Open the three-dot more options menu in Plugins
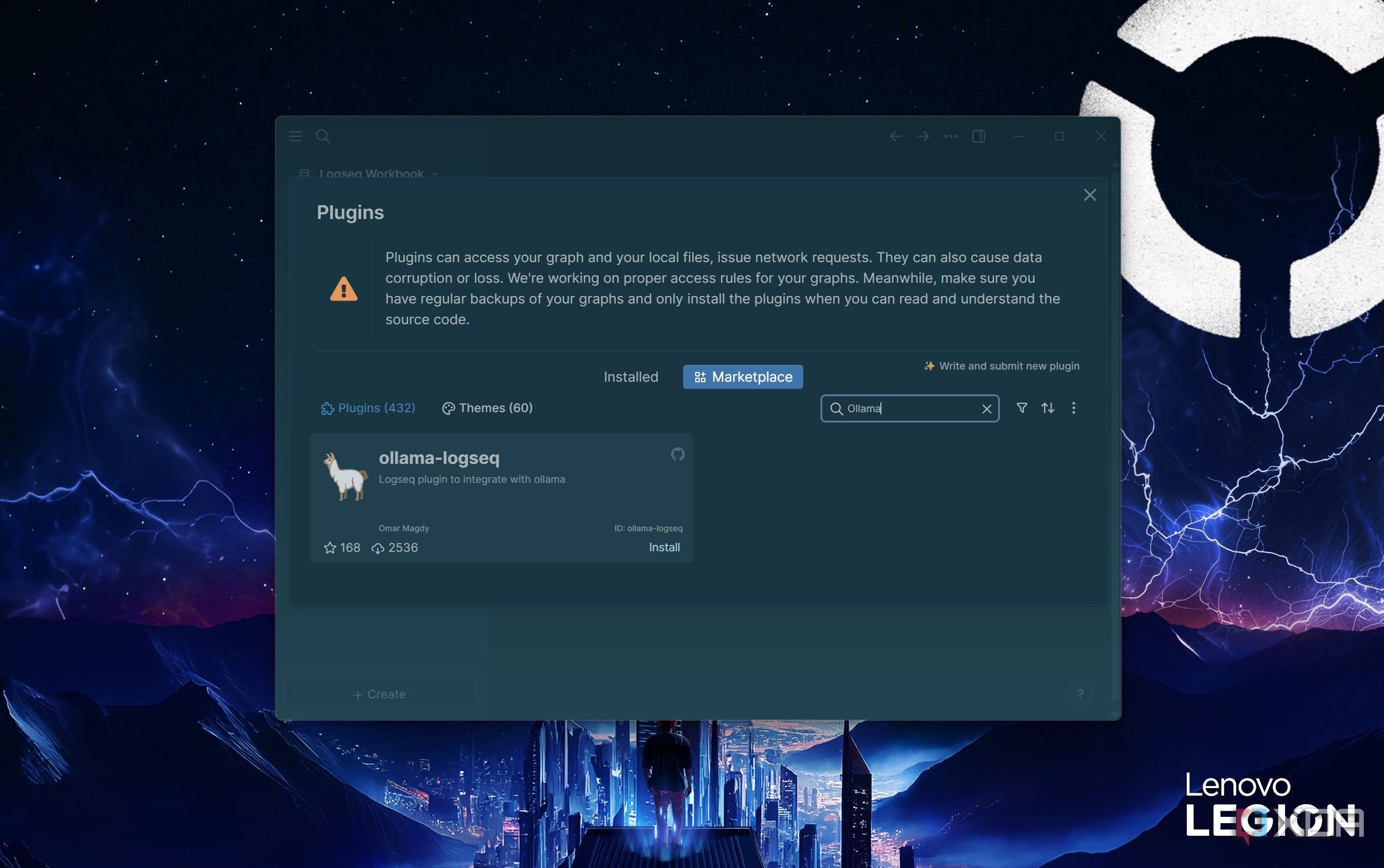 tap(1074, 408)
